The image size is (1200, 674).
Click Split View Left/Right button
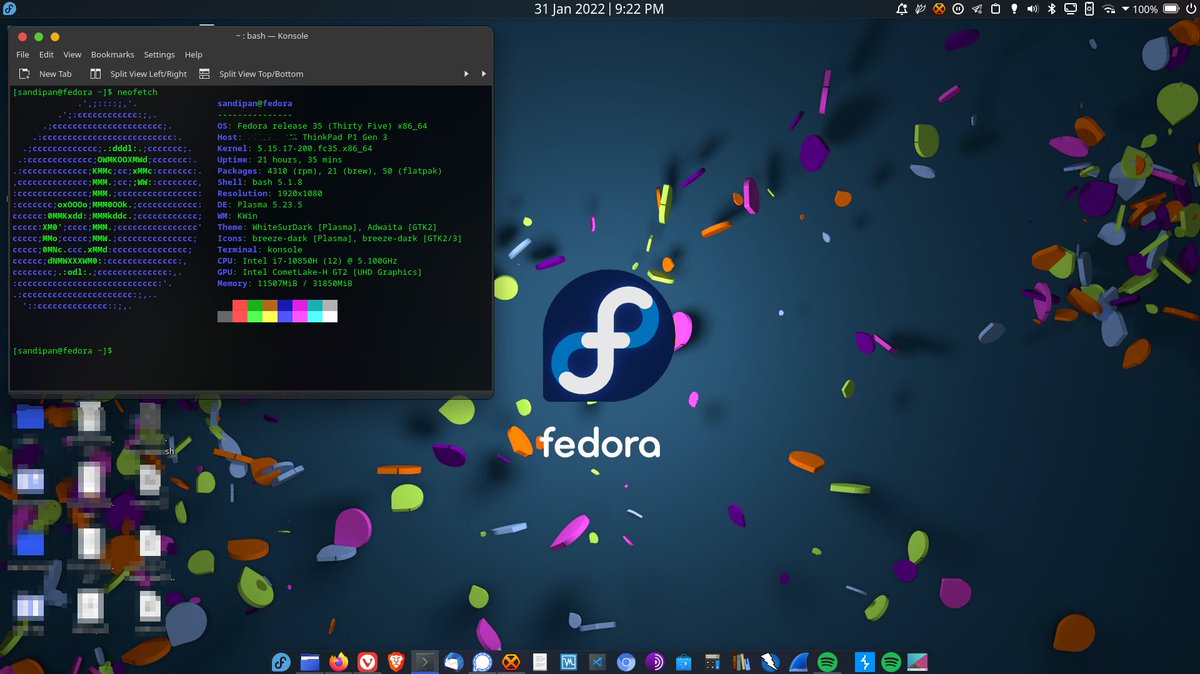click(x=138, y=74)
